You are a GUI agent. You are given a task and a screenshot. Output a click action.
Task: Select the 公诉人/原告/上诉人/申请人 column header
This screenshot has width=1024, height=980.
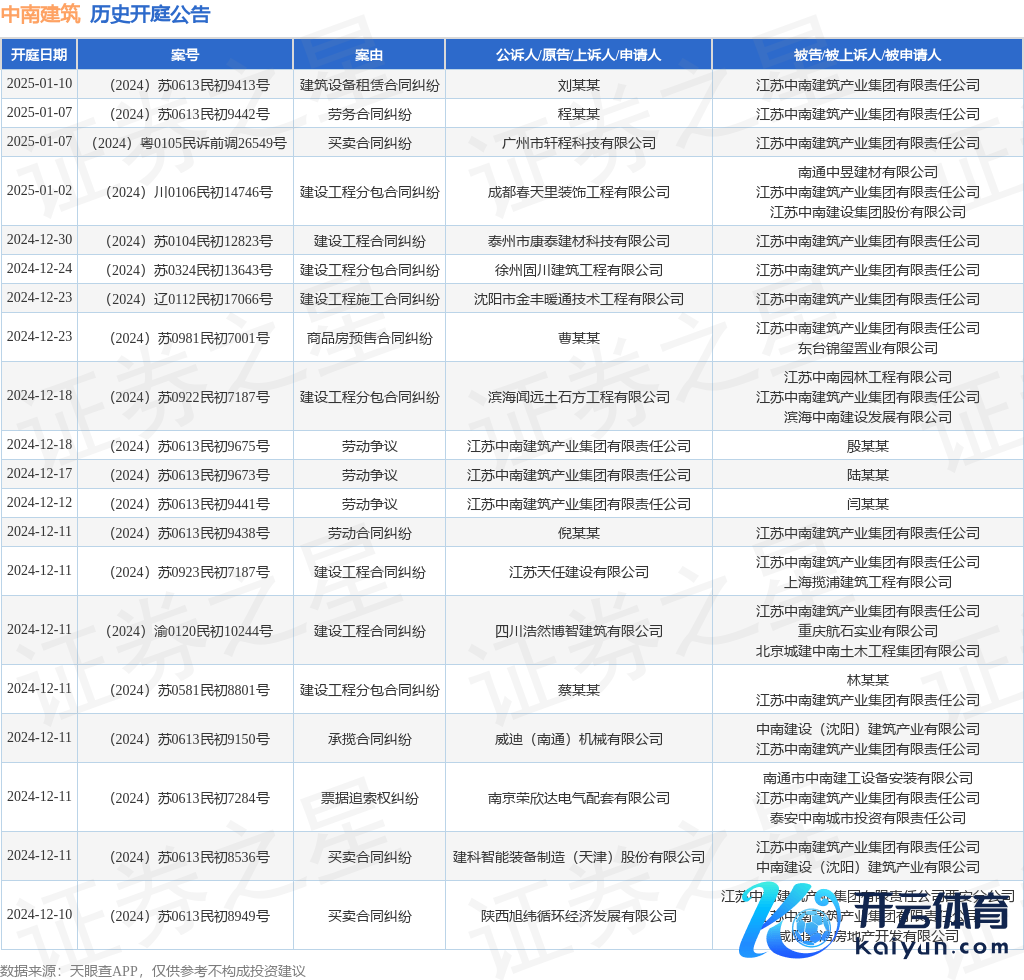pos(578,55)
